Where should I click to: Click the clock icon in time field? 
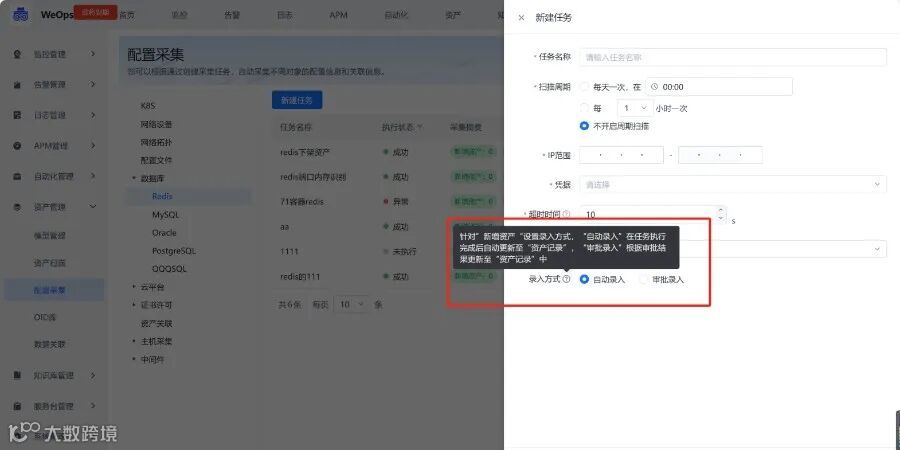654,87
